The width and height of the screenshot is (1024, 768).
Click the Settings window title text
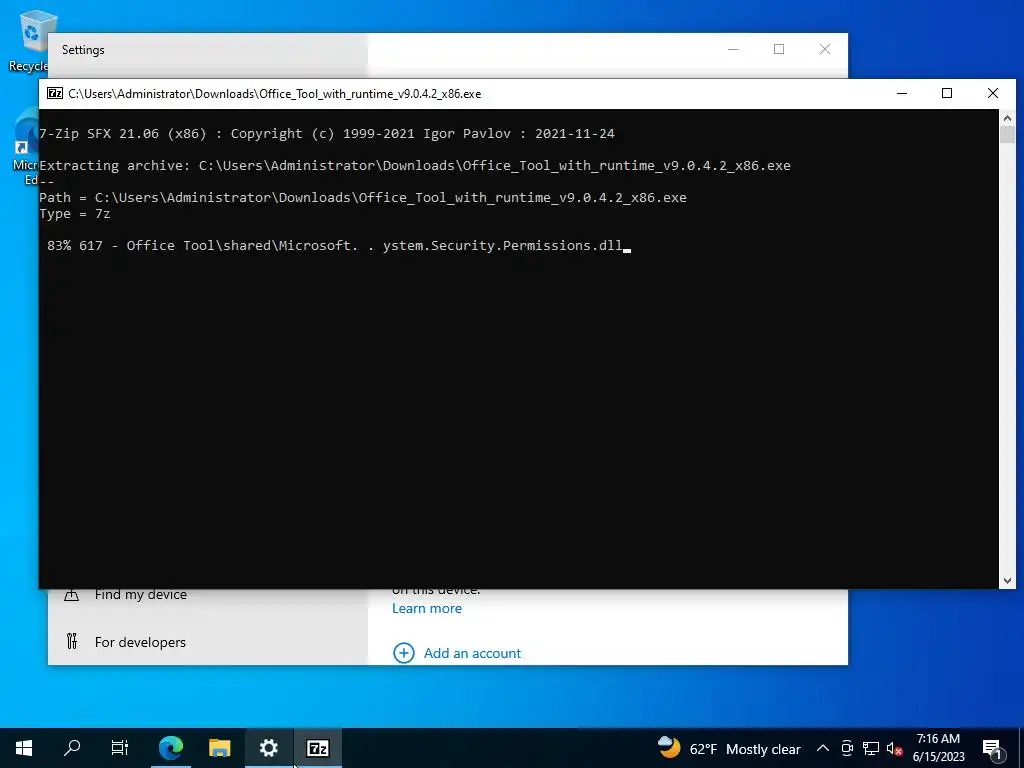(x=83, y=50)
